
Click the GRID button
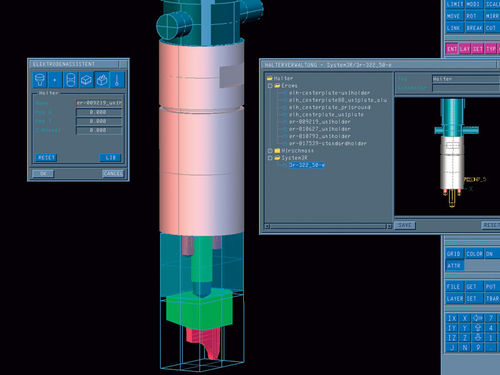(x=454, y=254)
